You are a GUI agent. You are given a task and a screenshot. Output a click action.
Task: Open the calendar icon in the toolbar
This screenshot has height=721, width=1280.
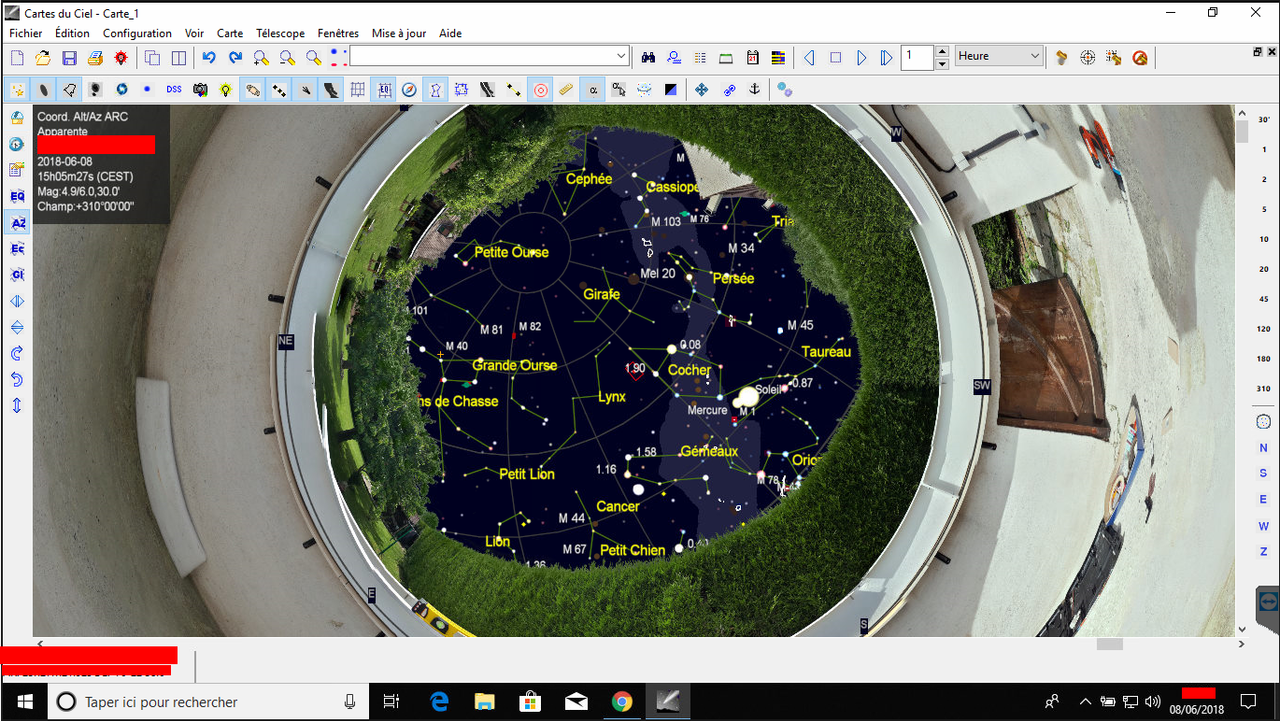752,58
